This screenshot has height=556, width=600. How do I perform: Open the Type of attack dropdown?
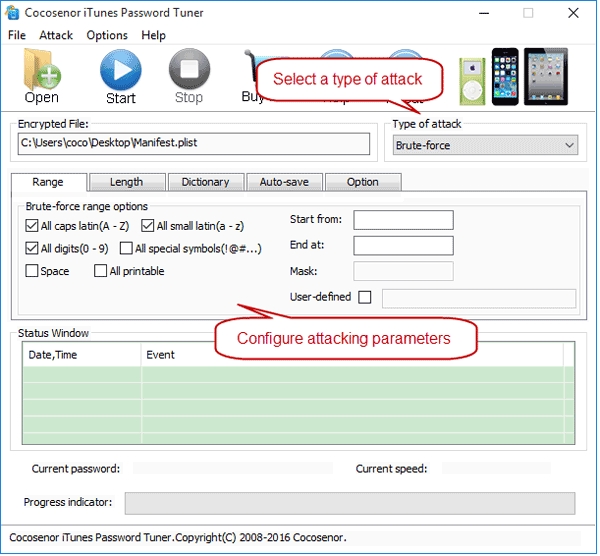click(x=486, y=145)
